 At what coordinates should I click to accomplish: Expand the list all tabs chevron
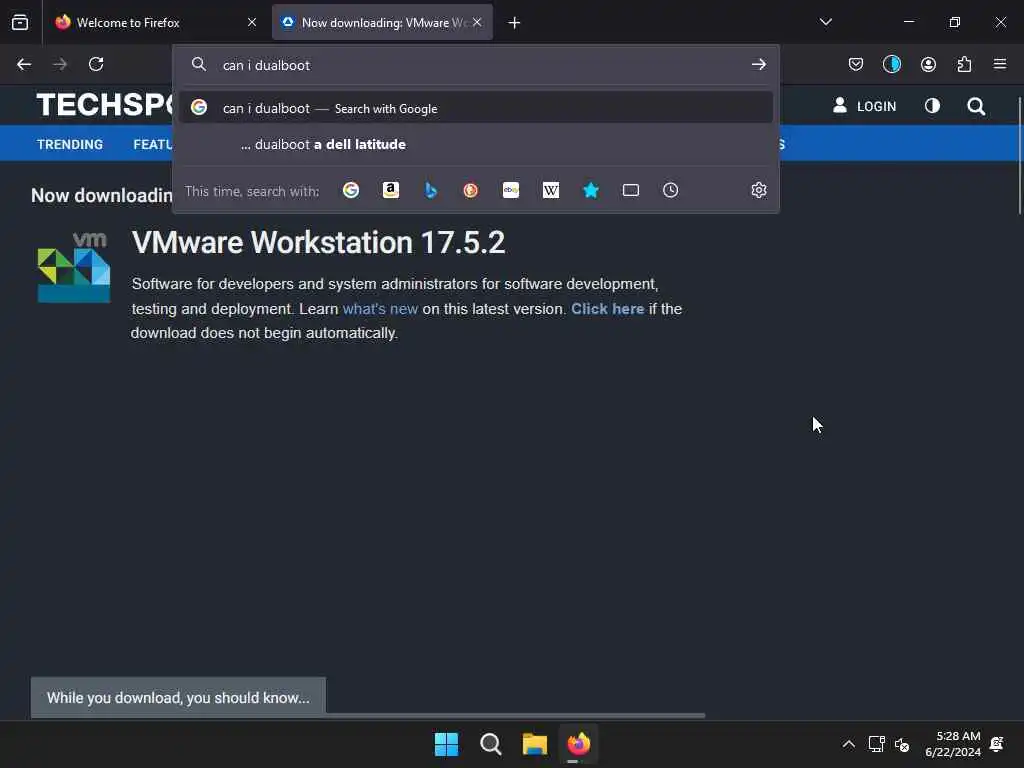[825, 22]
